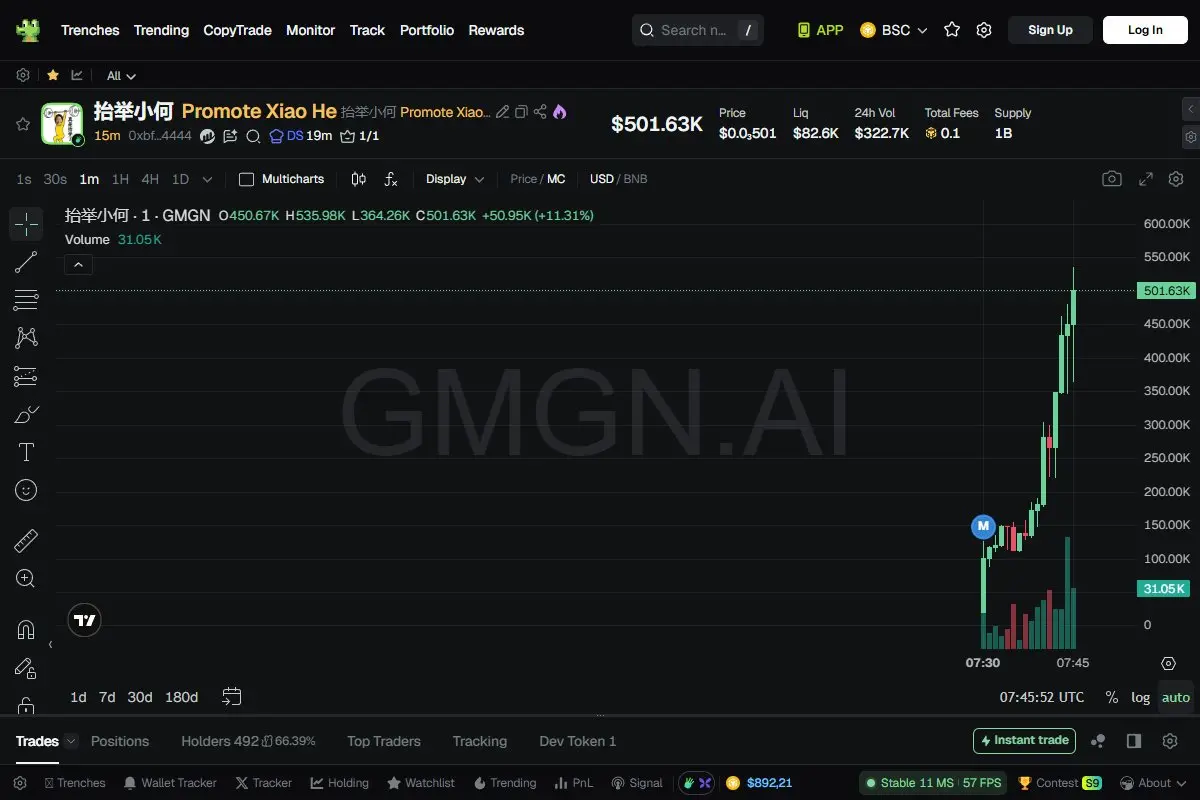
Task: Share the token via share icon
Action: (x=540, y=112)
